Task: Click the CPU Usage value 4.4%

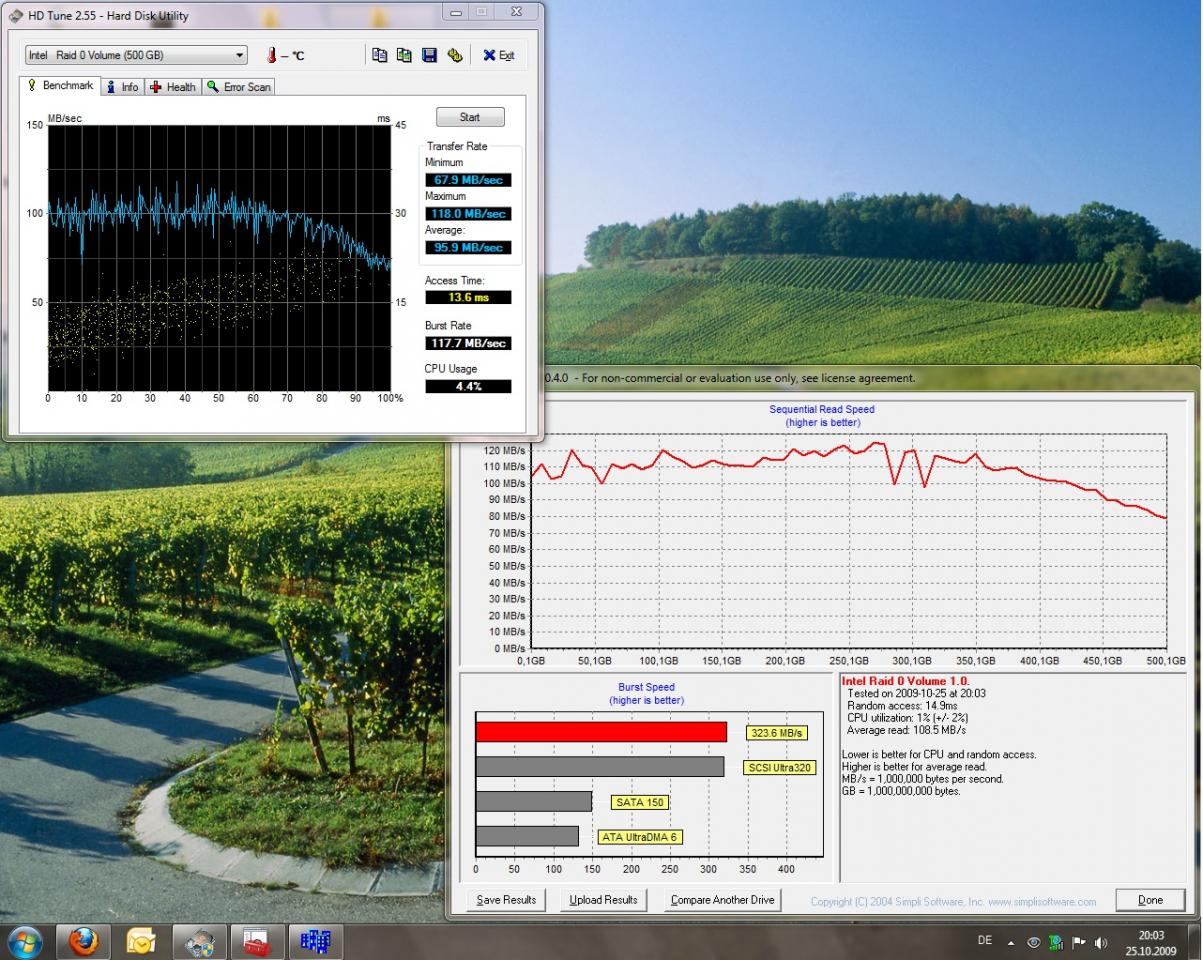Action: pos(468,386)
